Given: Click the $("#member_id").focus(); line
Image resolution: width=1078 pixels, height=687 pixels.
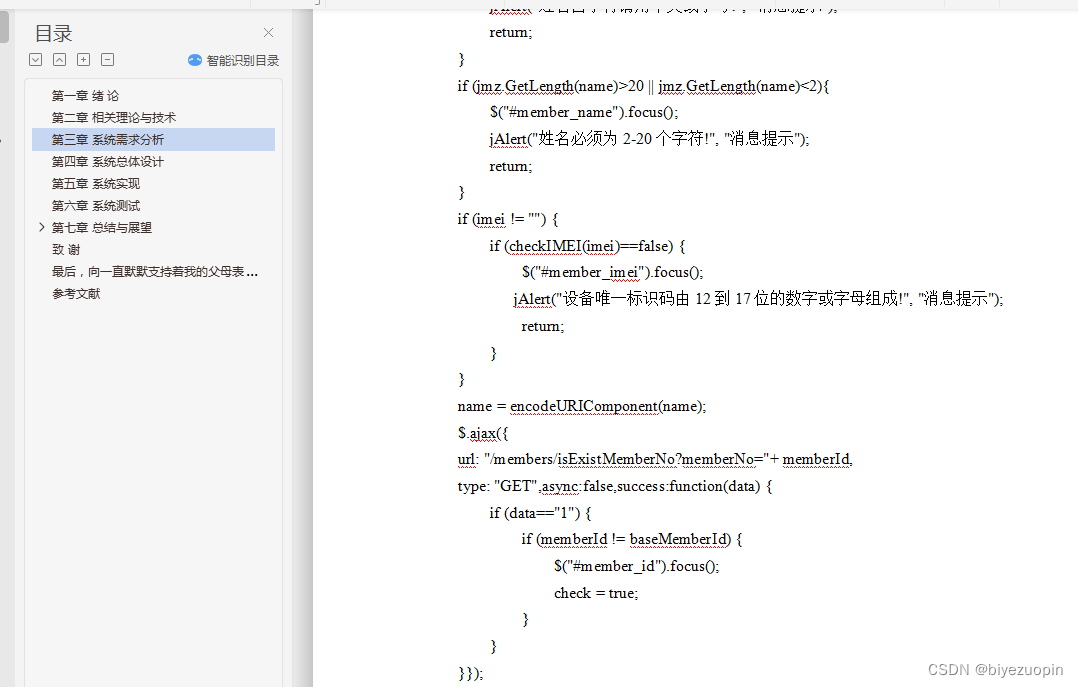Looking at the screenshot, I should (637, 567).
